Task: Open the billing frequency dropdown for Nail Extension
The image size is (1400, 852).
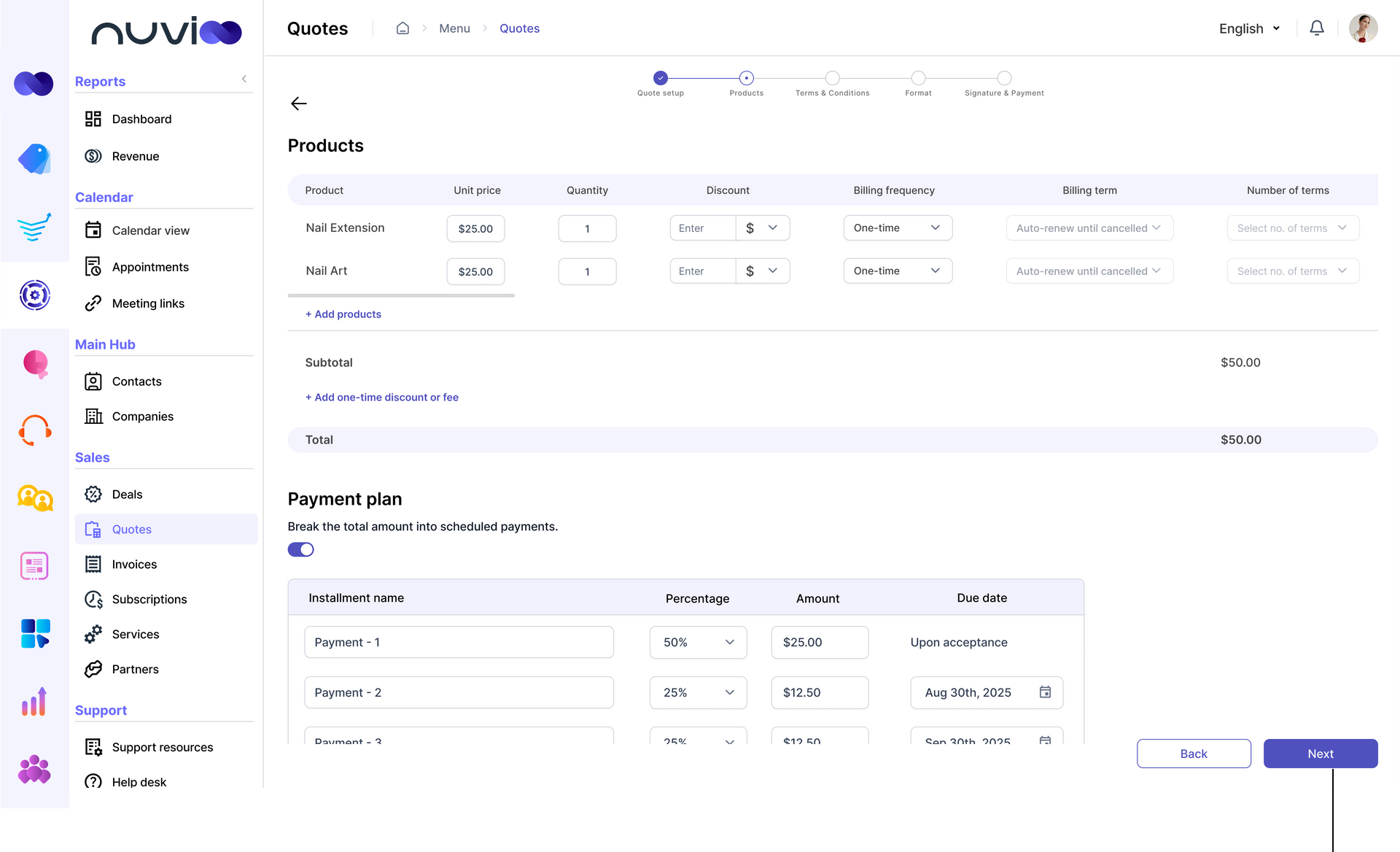Action: pyautogui.click(x=898, y=228)
